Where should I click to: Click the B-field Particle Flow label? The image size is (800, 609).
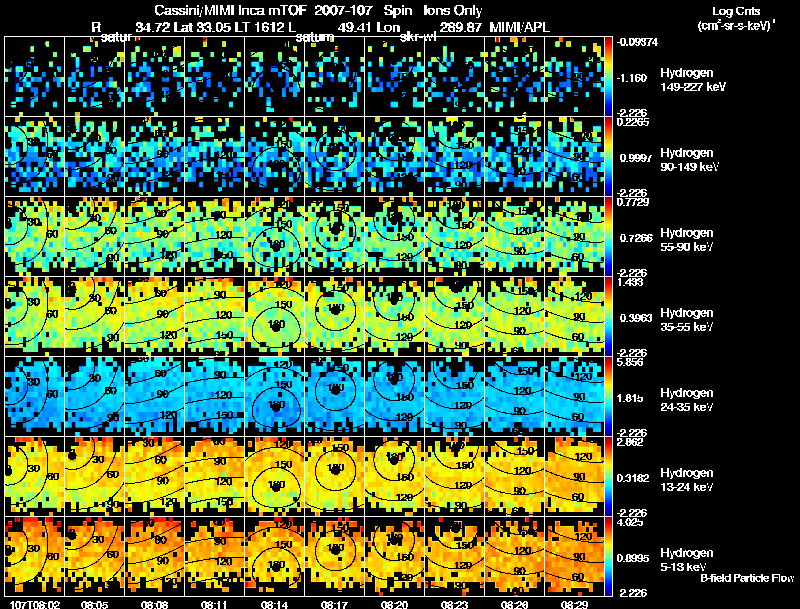tap(747, 578)
